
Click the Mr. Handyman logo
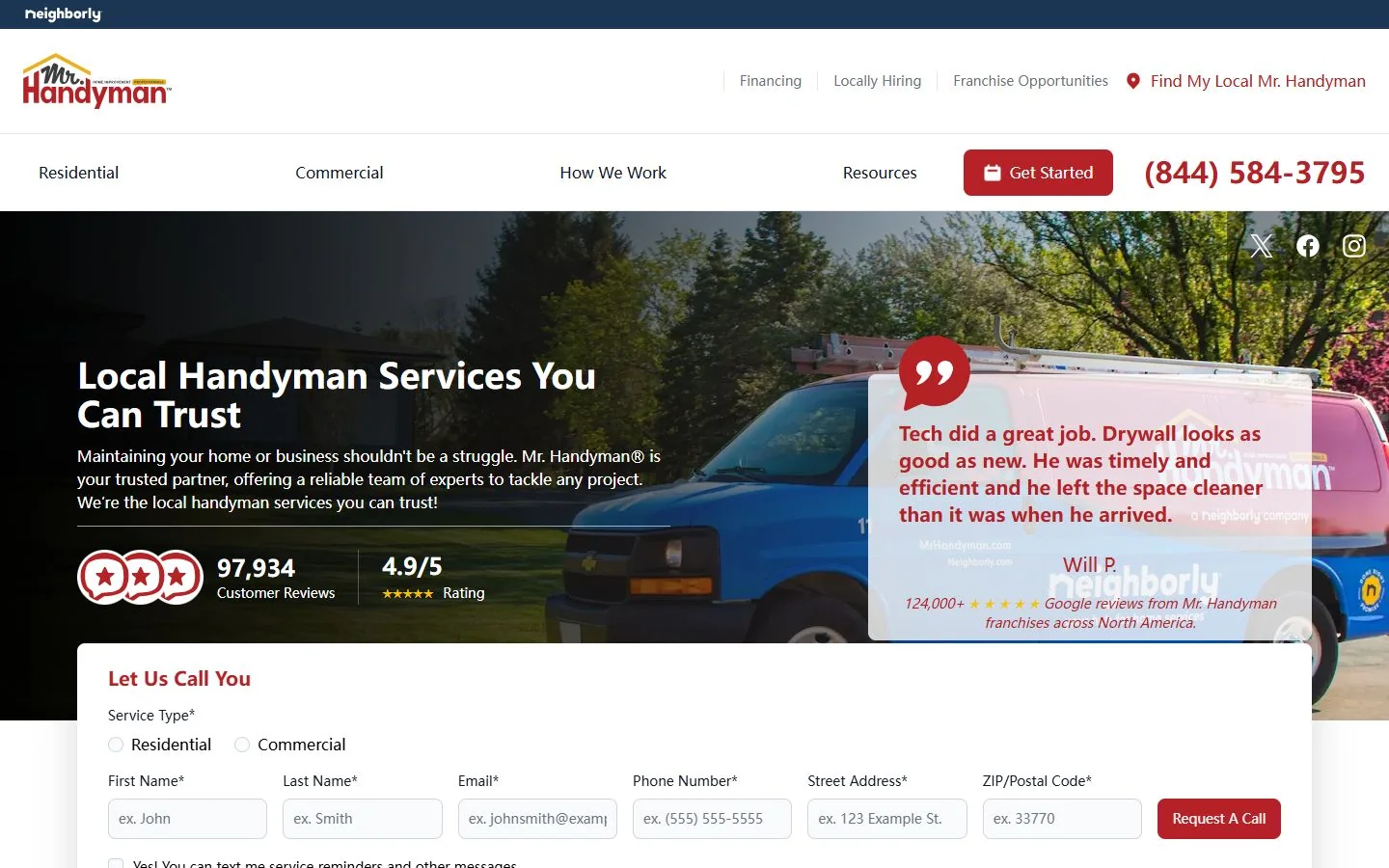[x=96, y=81]
